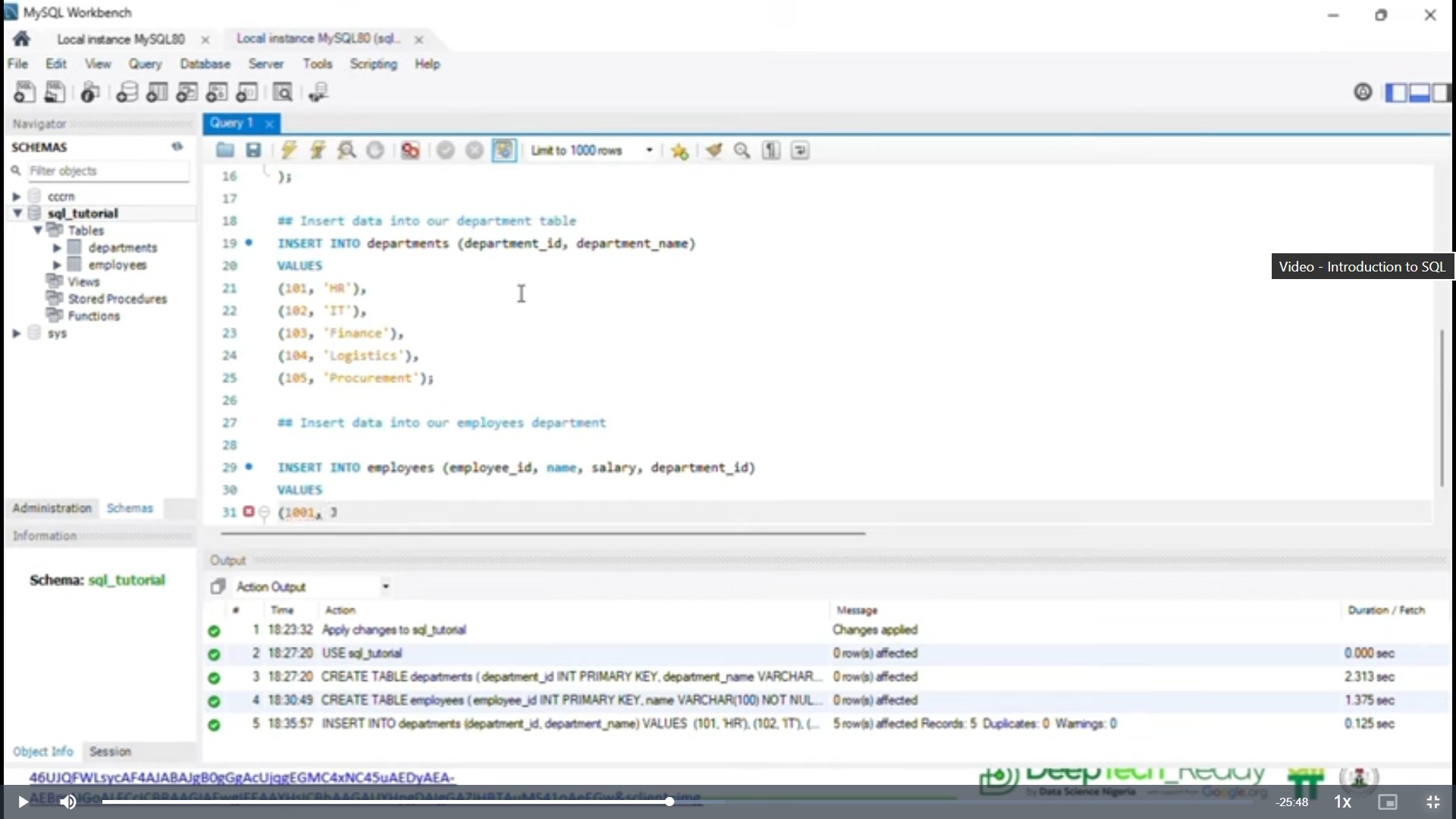Save the SQL script with disk icon
Viewport: 1456px width, 819px height.
(253, 150)
